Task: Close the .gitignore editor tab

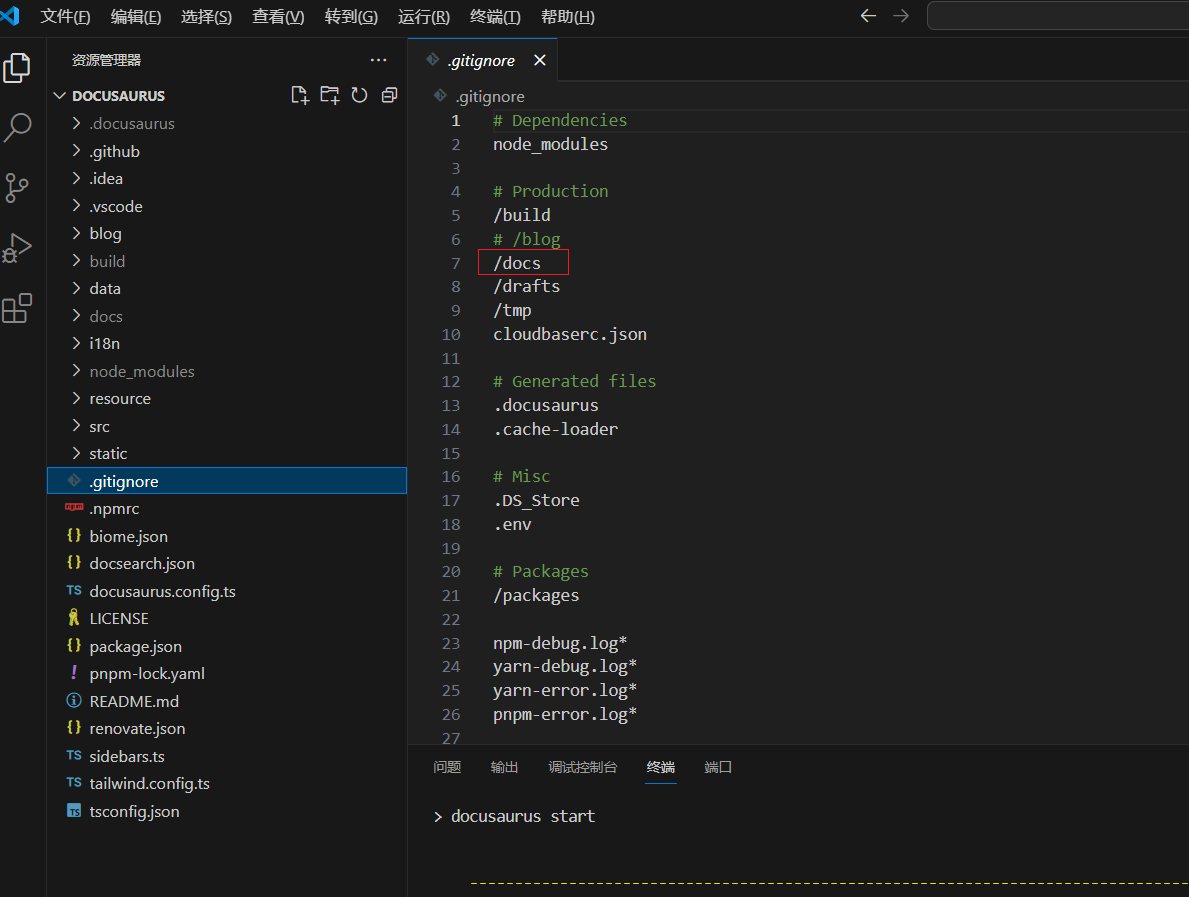Action: (539, 60)
